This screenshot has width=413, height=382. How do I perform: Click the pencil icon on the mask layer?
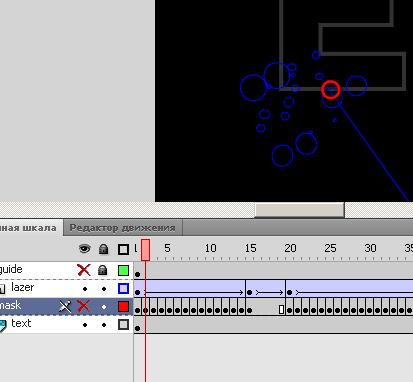[65, 306]
